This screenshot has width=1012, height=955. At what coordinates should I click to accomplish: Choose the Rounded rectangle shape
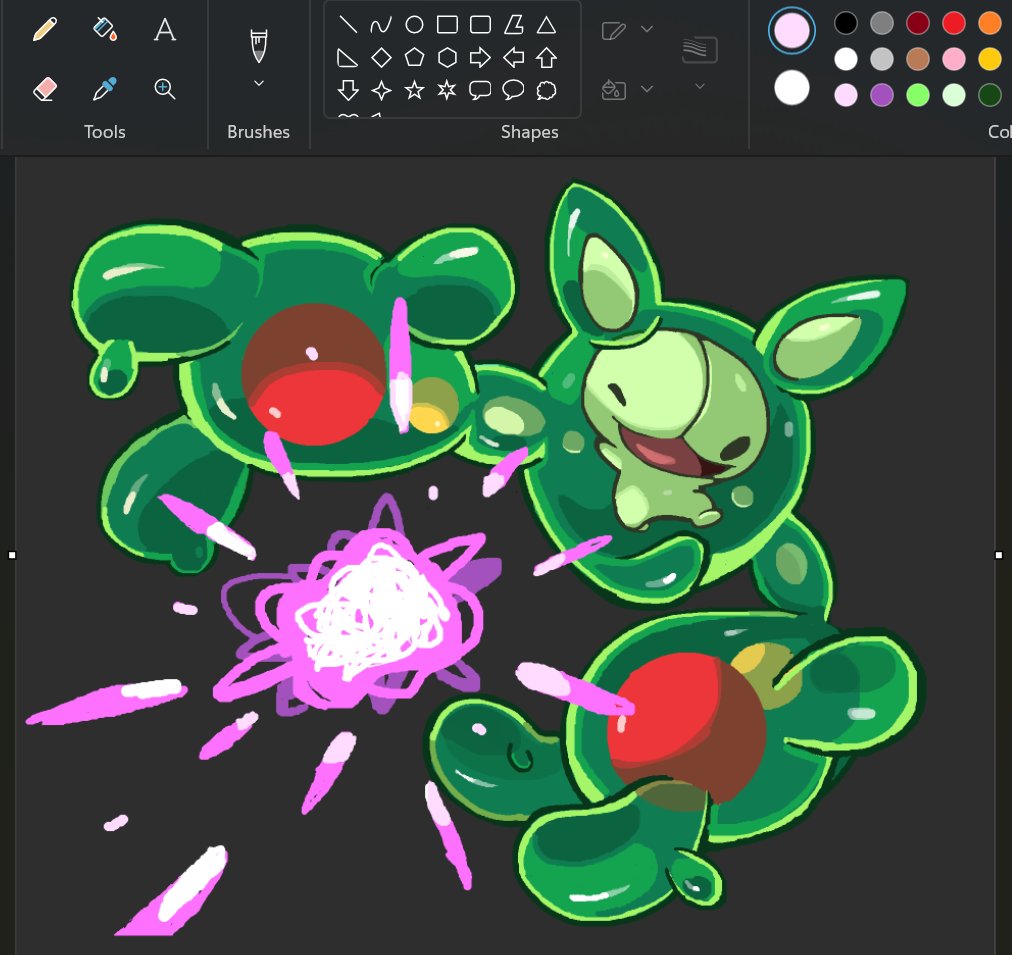tap(480, 25)
